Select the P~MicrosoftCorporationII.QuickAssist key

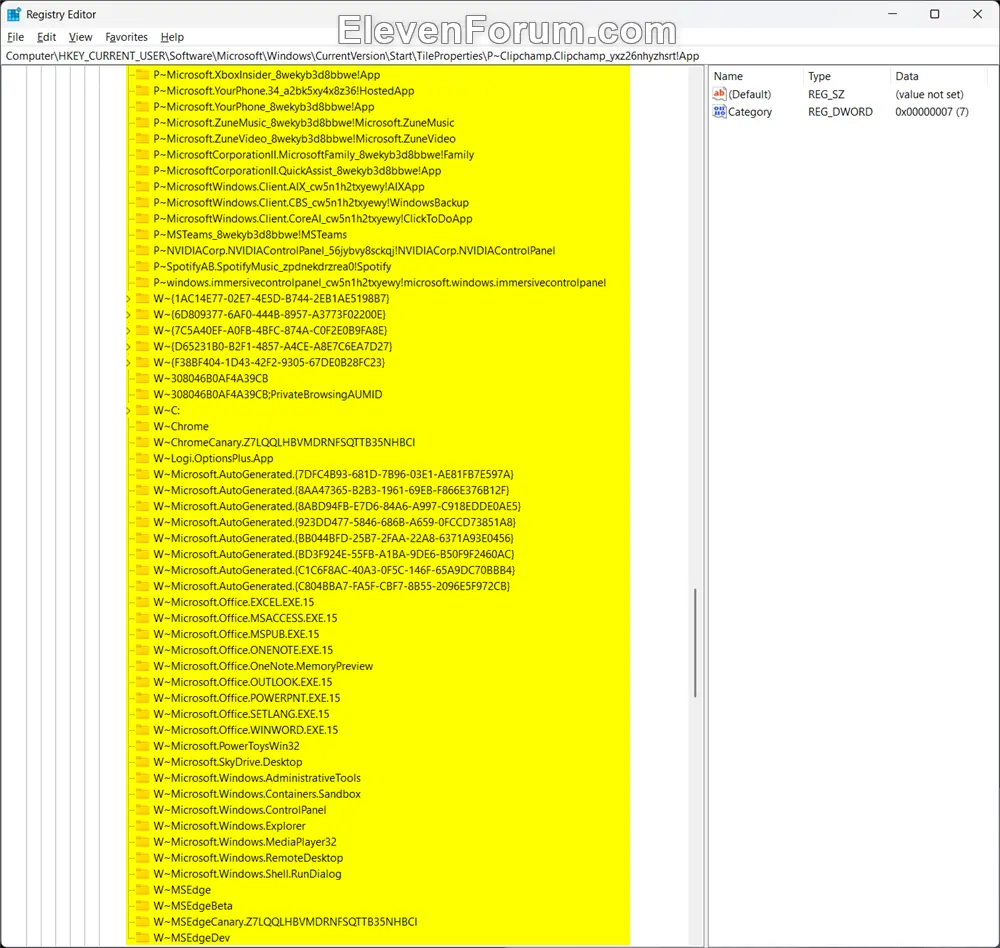297,170
